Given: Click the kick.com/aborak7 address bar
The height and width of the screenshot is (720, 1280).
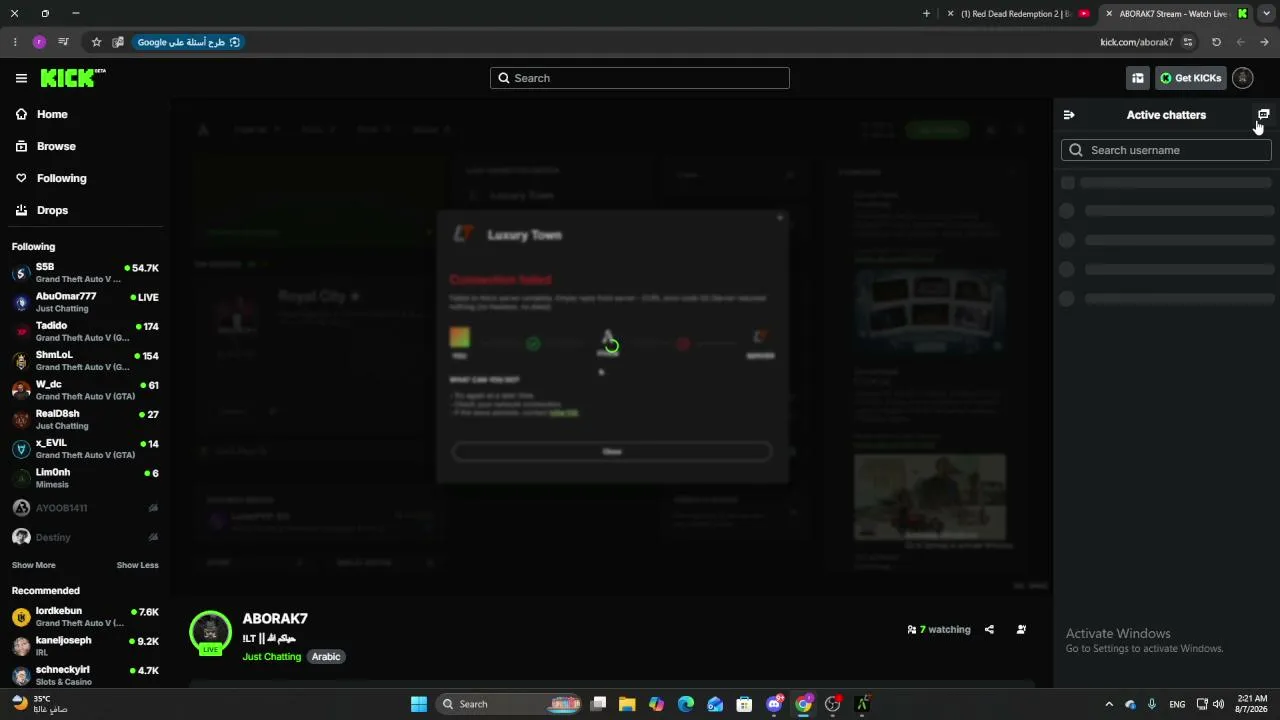Looking at the screenshot, I should (1137, 42).
